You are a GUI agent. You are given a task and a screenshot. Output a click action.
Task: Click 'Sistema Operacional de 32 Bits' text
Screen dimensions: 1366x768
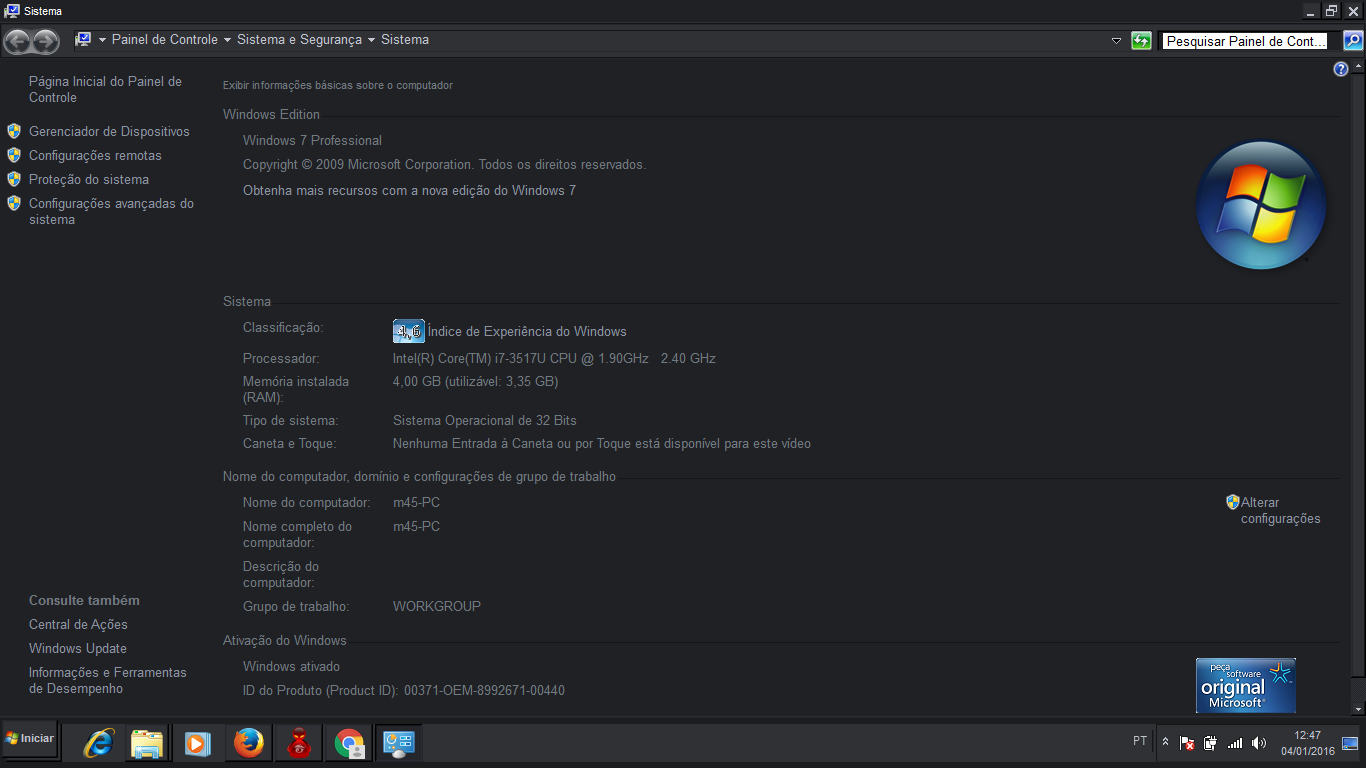pos(485,420)
